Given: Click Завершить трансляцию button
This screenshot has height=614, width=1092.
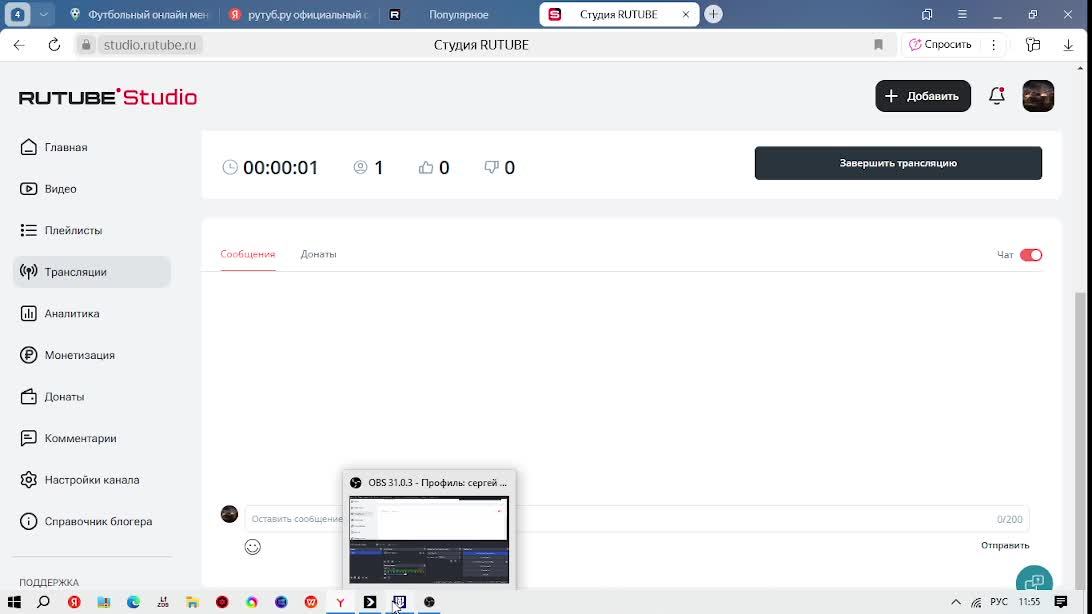Looking at the screenshot, I should tap(898, 163).
